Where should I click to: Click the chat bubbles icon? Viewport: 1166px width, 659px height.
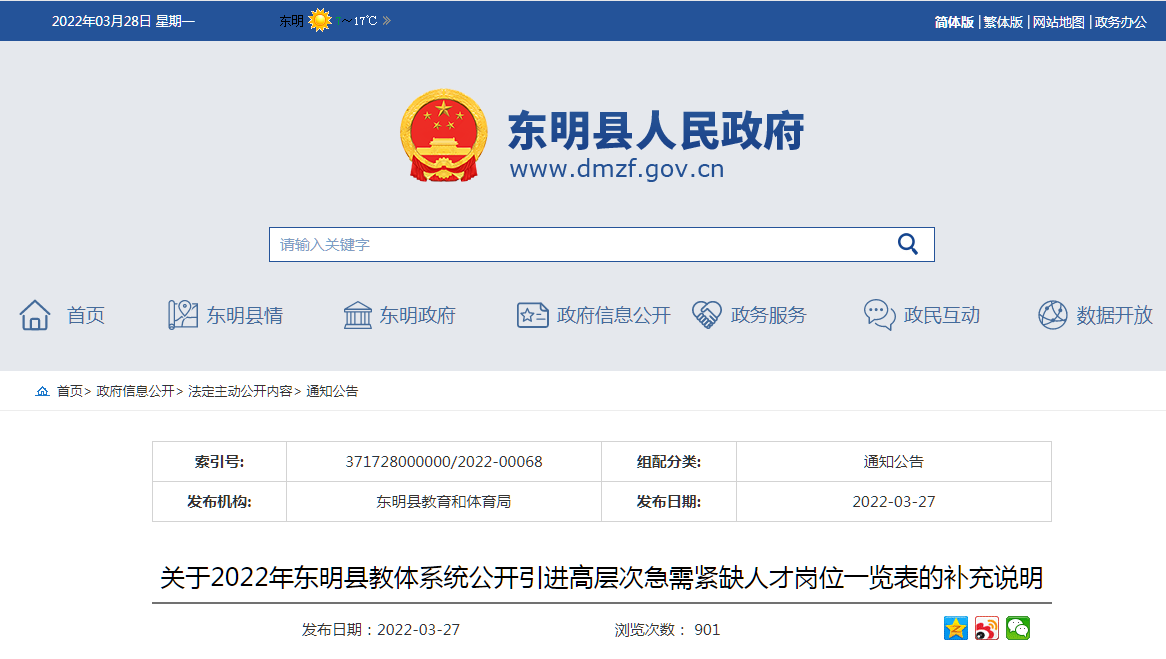point(880,315)
